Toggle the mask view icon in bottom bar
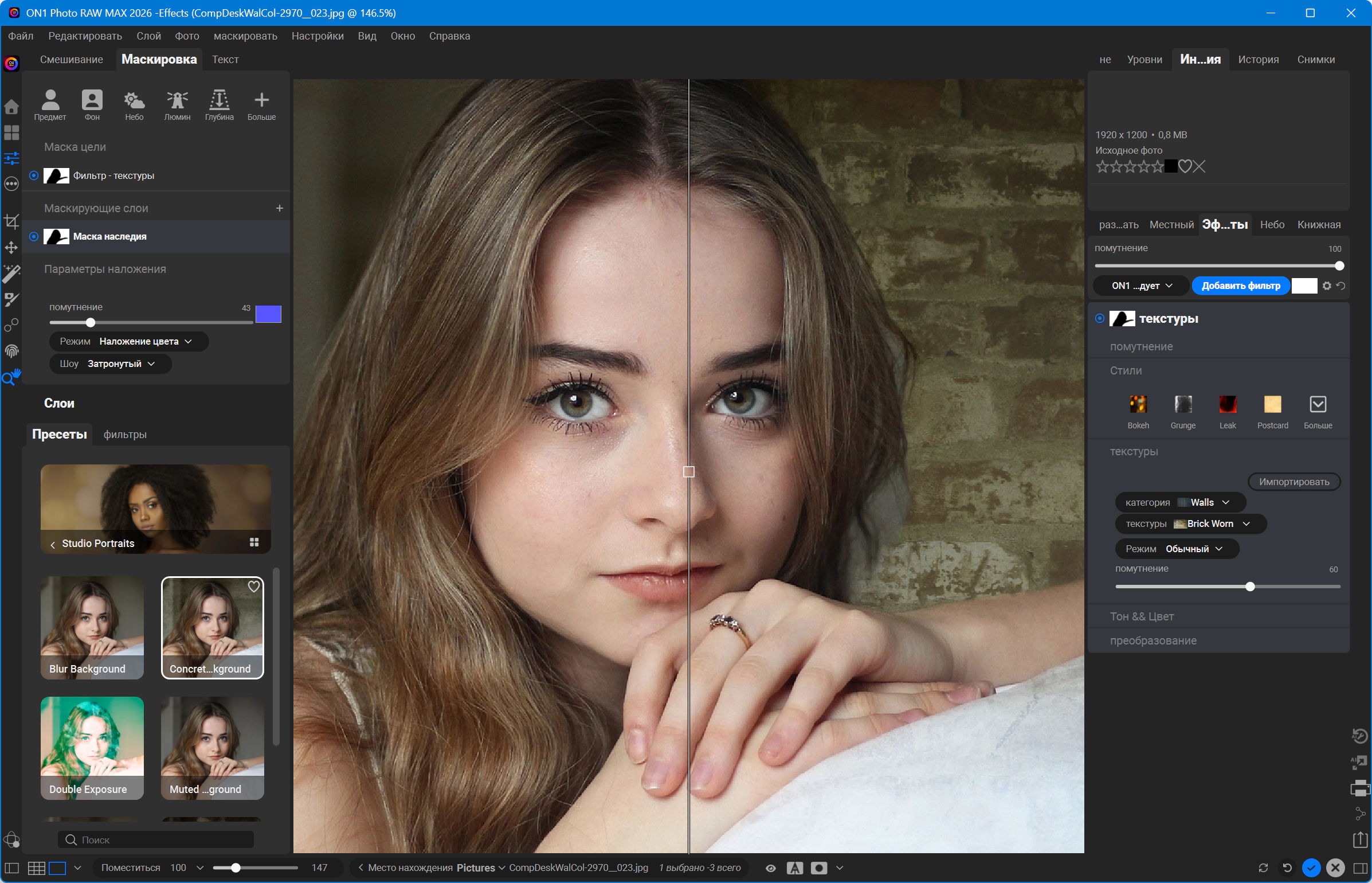This screenshot has width=1372, height=883. (819, 868)
